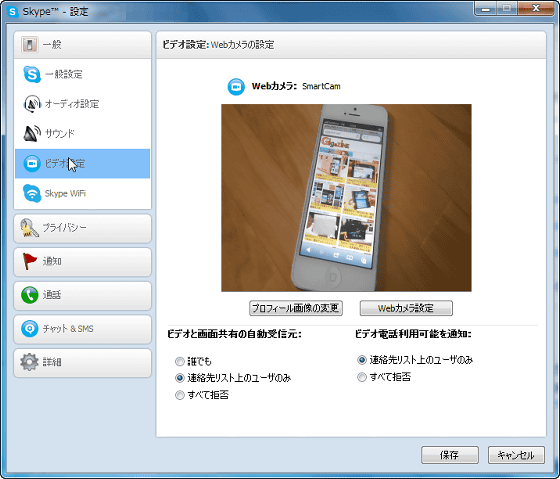Click the ビデオ電話利用可能を通知 label
Screen dimensions: 560x479
[x=413, y=334]
